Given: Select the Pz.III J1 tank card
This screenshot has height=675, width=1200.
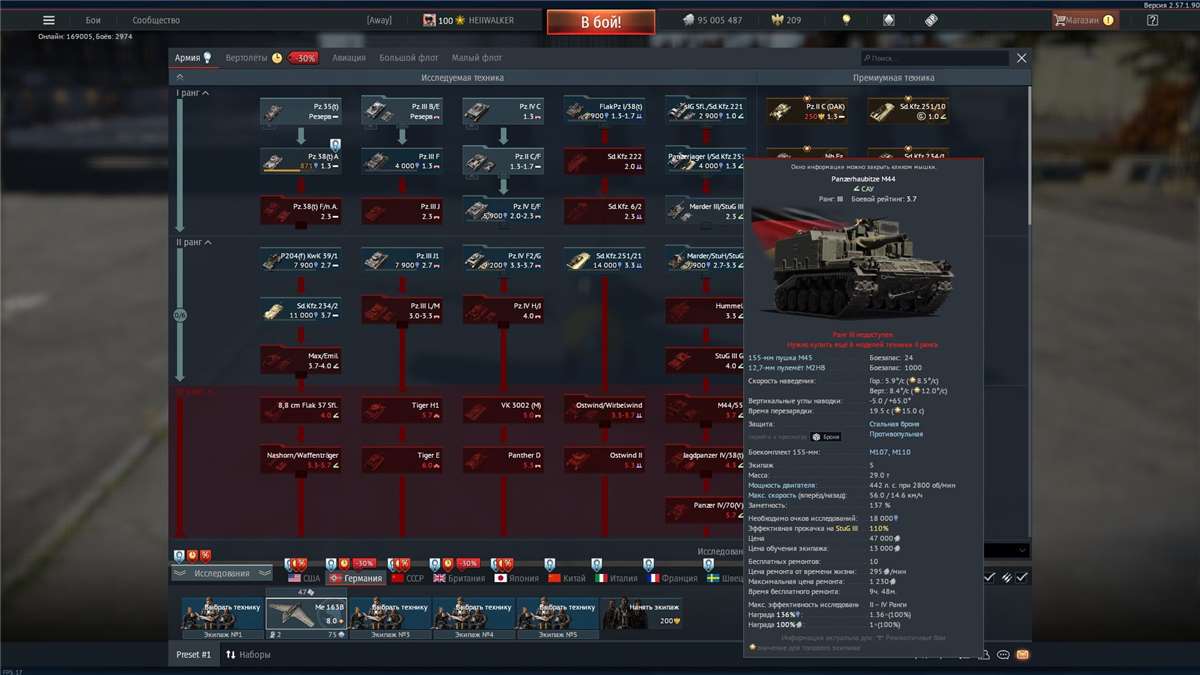Looking at the screenshot, I should (x=402, y=261).
